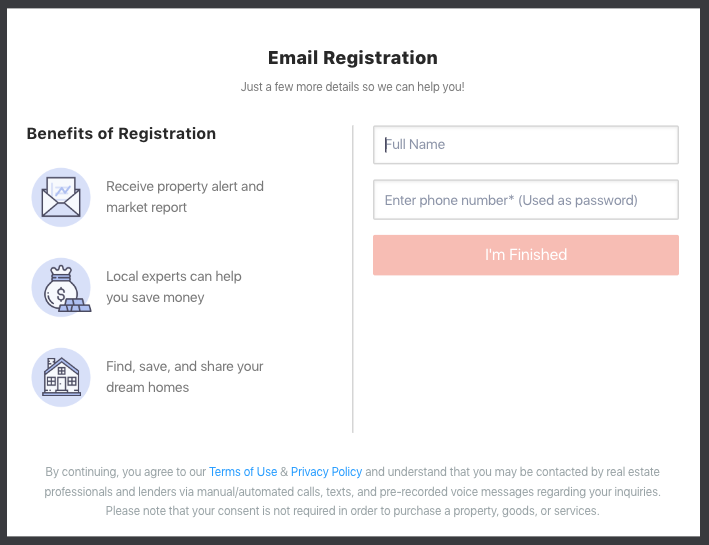Click the vertical divider between panels

[353, 280]
